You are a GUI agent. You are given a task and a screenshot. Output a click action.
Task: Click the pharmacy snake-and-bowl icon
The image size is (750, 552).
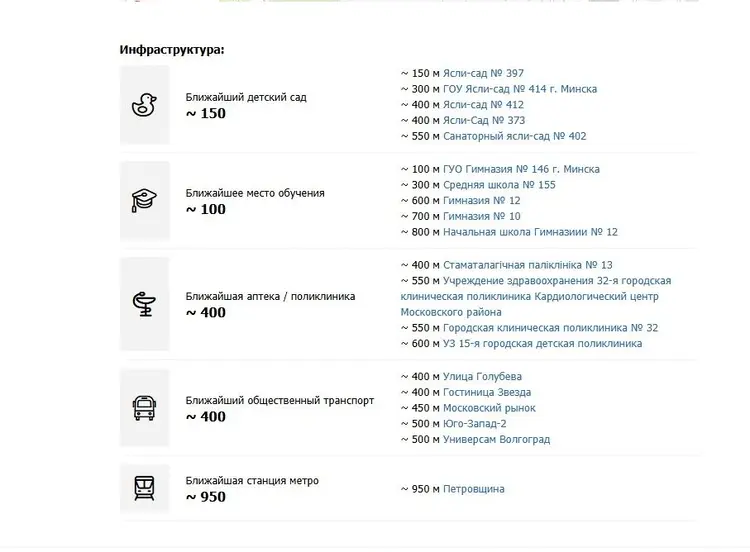[x=144, y=304]
